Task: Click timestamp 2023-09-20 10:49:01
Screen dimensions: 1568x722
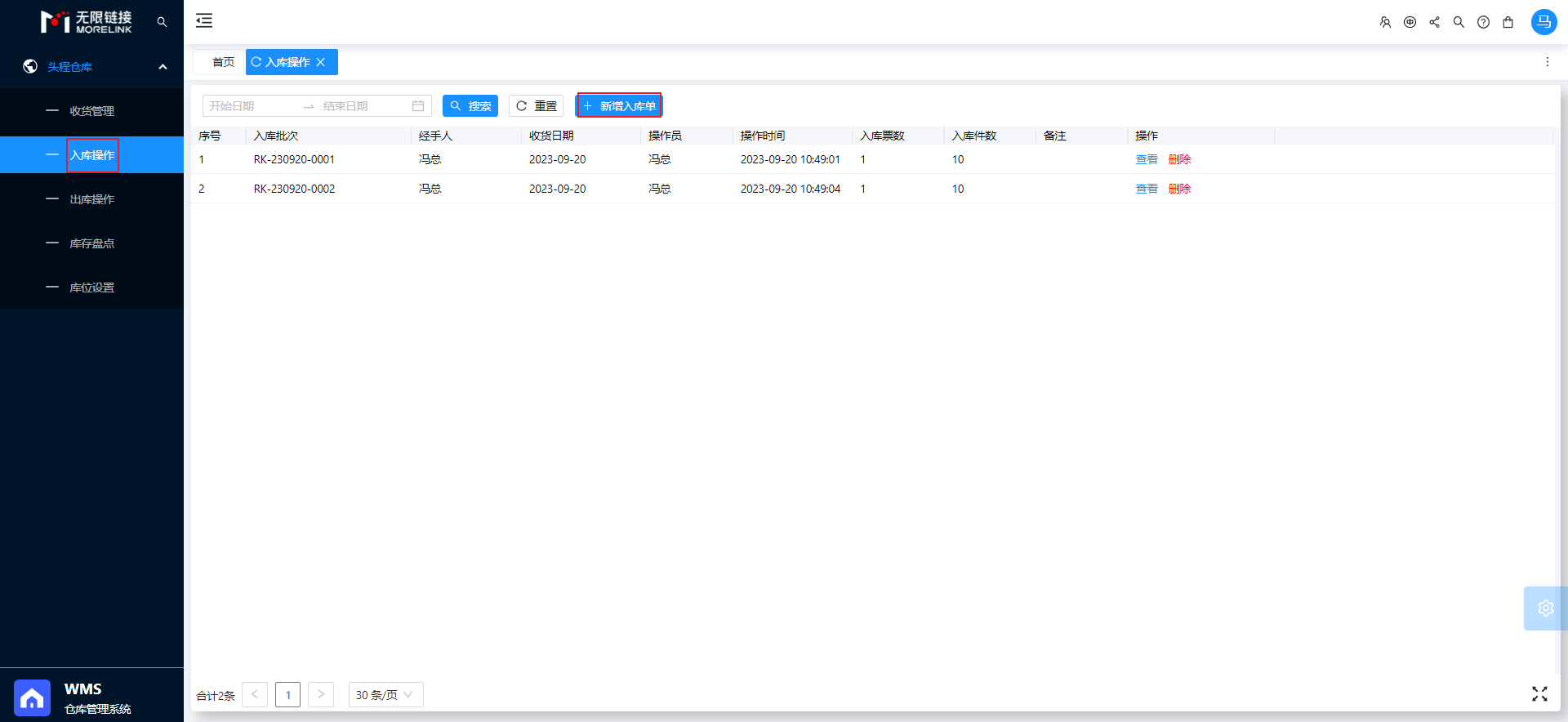Action: [x=790, y=159]
